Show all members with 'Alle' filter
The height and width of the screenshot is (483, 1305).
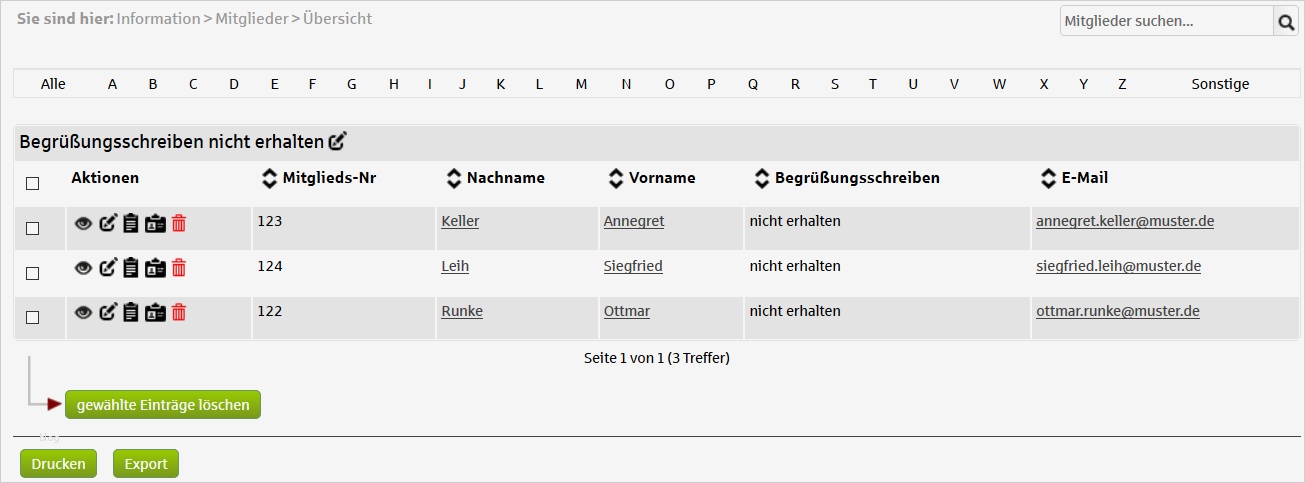53,84
